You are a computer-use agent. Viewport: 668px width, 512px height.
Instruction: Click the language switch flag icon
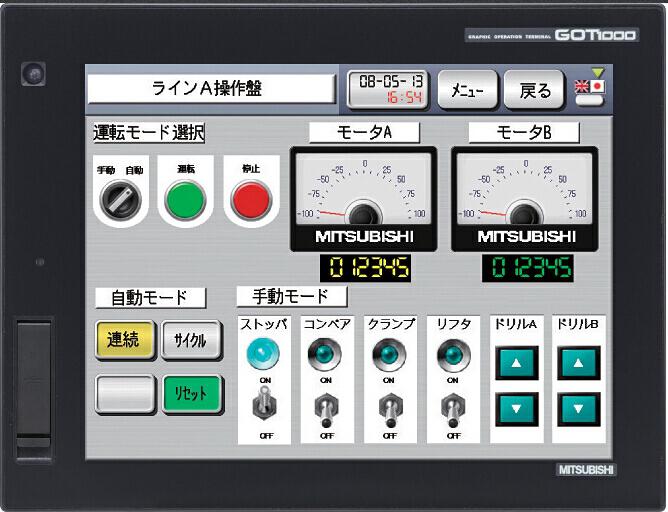[587, 90]
